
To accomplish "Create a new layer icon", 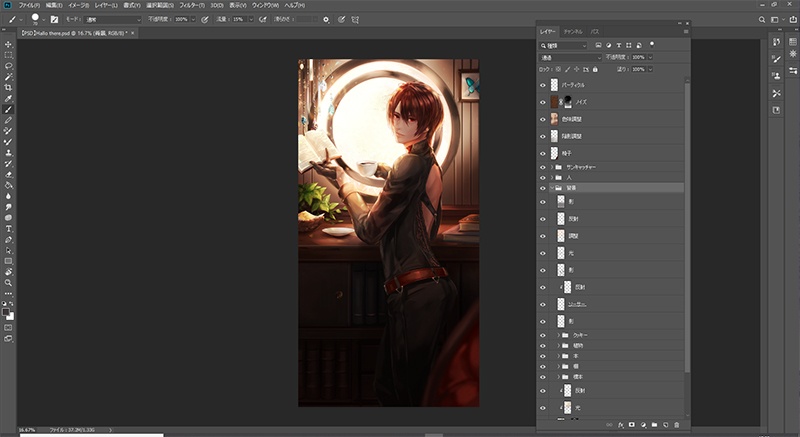I will tap(666, 425).
